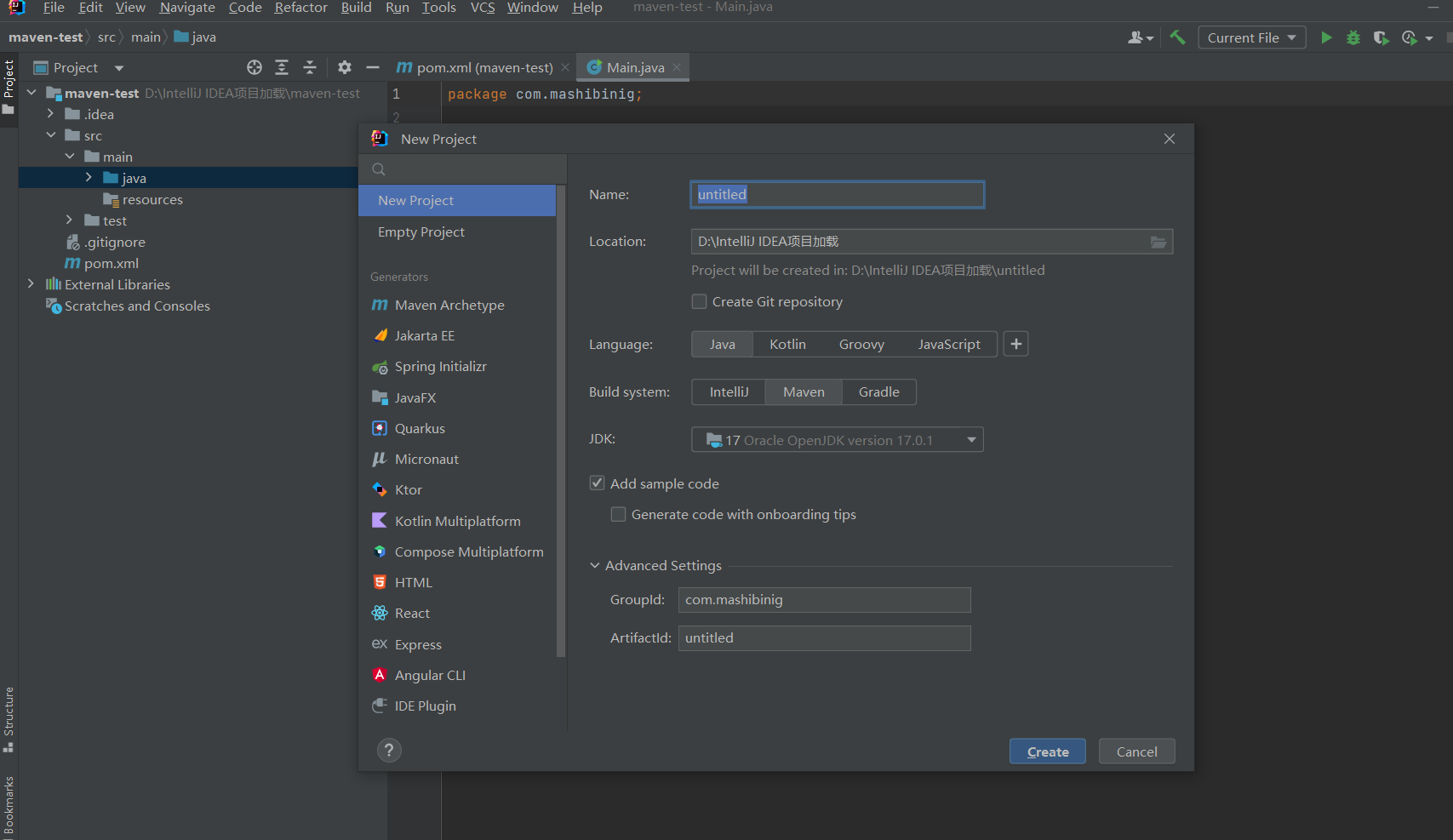1453x840 pixels.
Task: Click the project Name input field
Action: pyautogui.click(x=838, y=194)
